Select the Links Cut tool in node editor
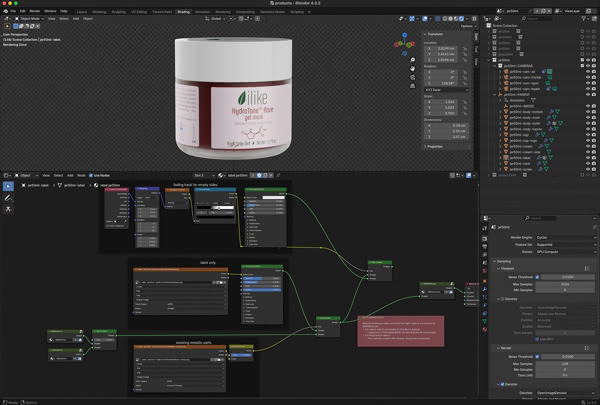The height and width of the screenshot is (405, 600). (x=8, y=209)
